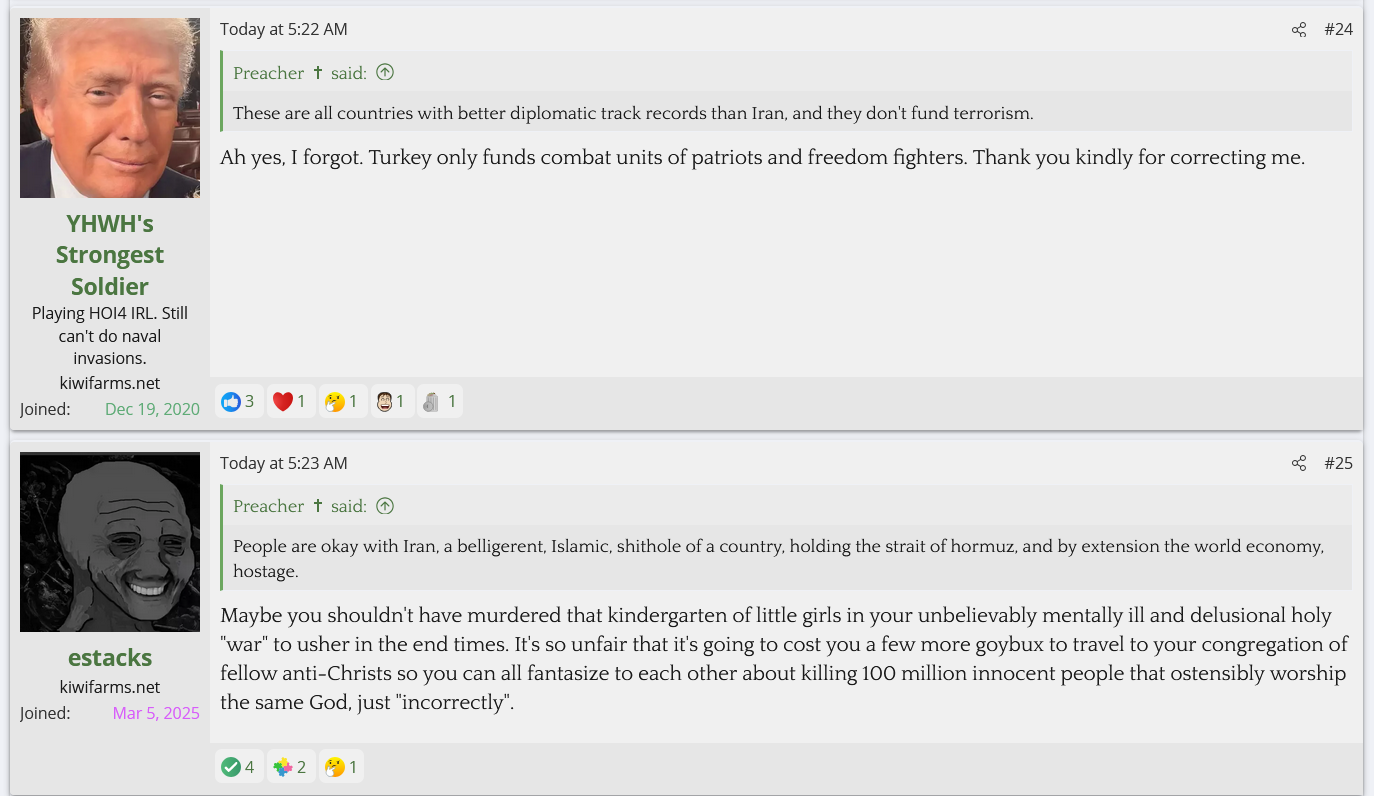This screenshot has width=1374, height=796.
Task: Jump to quoted post via arrow in post #24
Action: 385,72
